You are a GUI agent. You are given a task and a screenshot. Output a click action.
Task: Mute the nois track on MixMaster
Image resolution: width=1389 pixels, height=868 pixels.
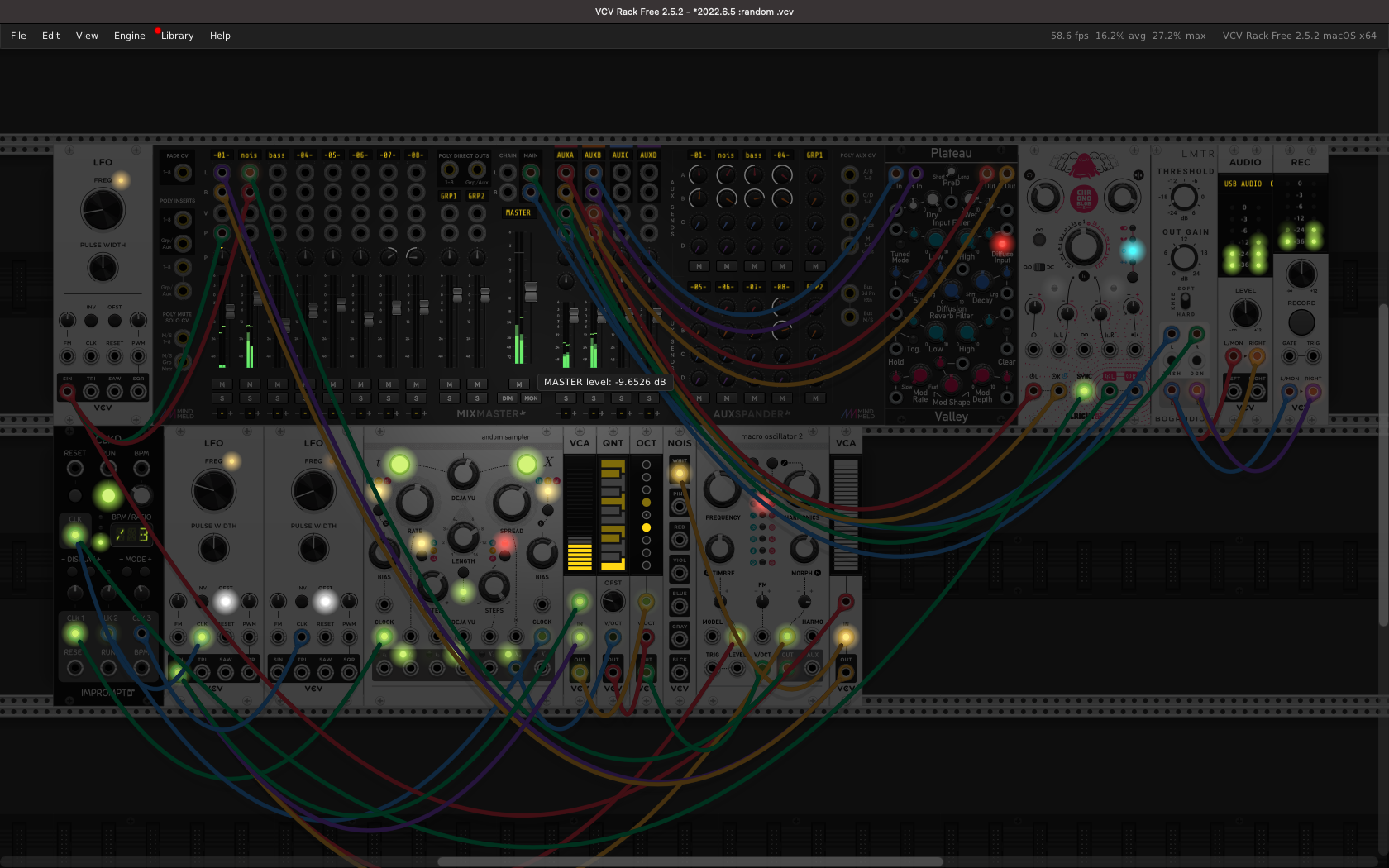point(250,384)
